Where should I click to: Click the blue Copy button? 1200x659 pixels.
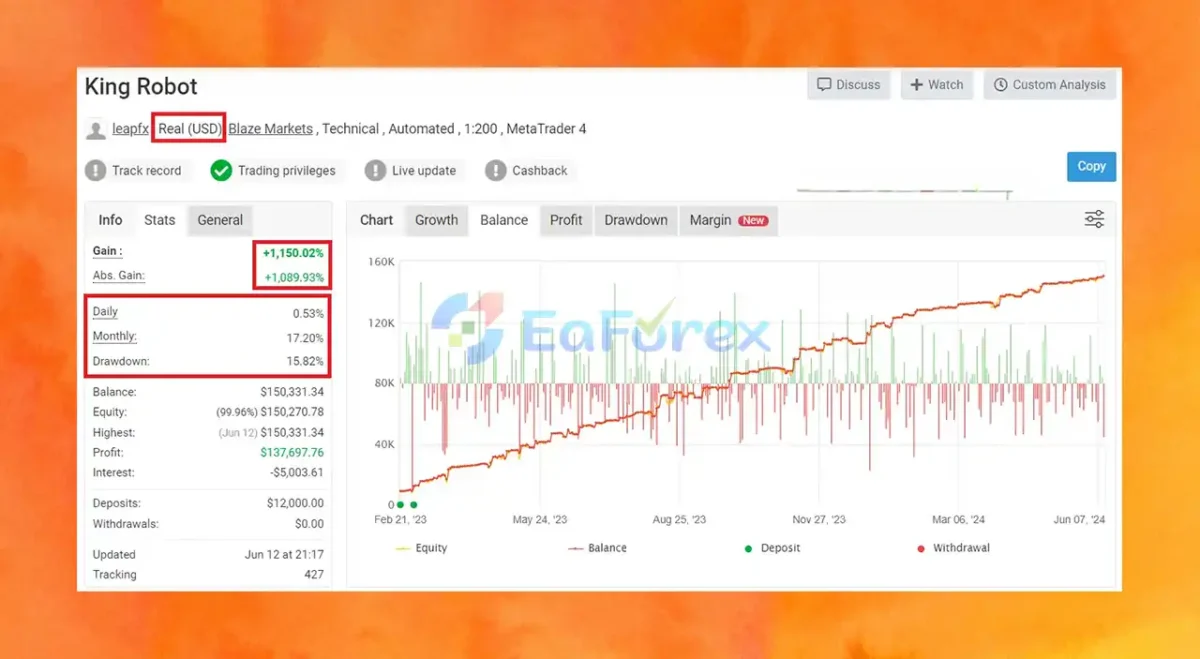pyautogui.click(x=1091, y=166)
